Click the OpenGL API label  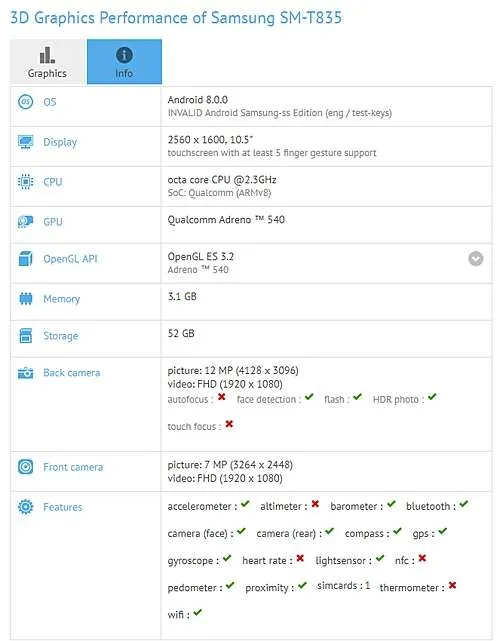[x=70, y=259]
